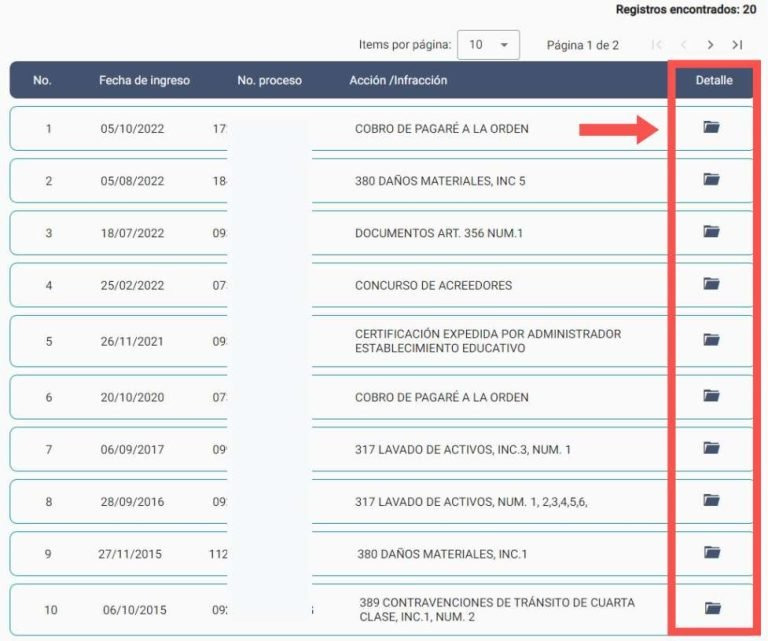The width and height of the screenshot is (768, 641).
Task: Click 389 CONTRAVENCIONES DE TRÁNSITO DE CUARTA CLASE
Action: coord(497,610)
